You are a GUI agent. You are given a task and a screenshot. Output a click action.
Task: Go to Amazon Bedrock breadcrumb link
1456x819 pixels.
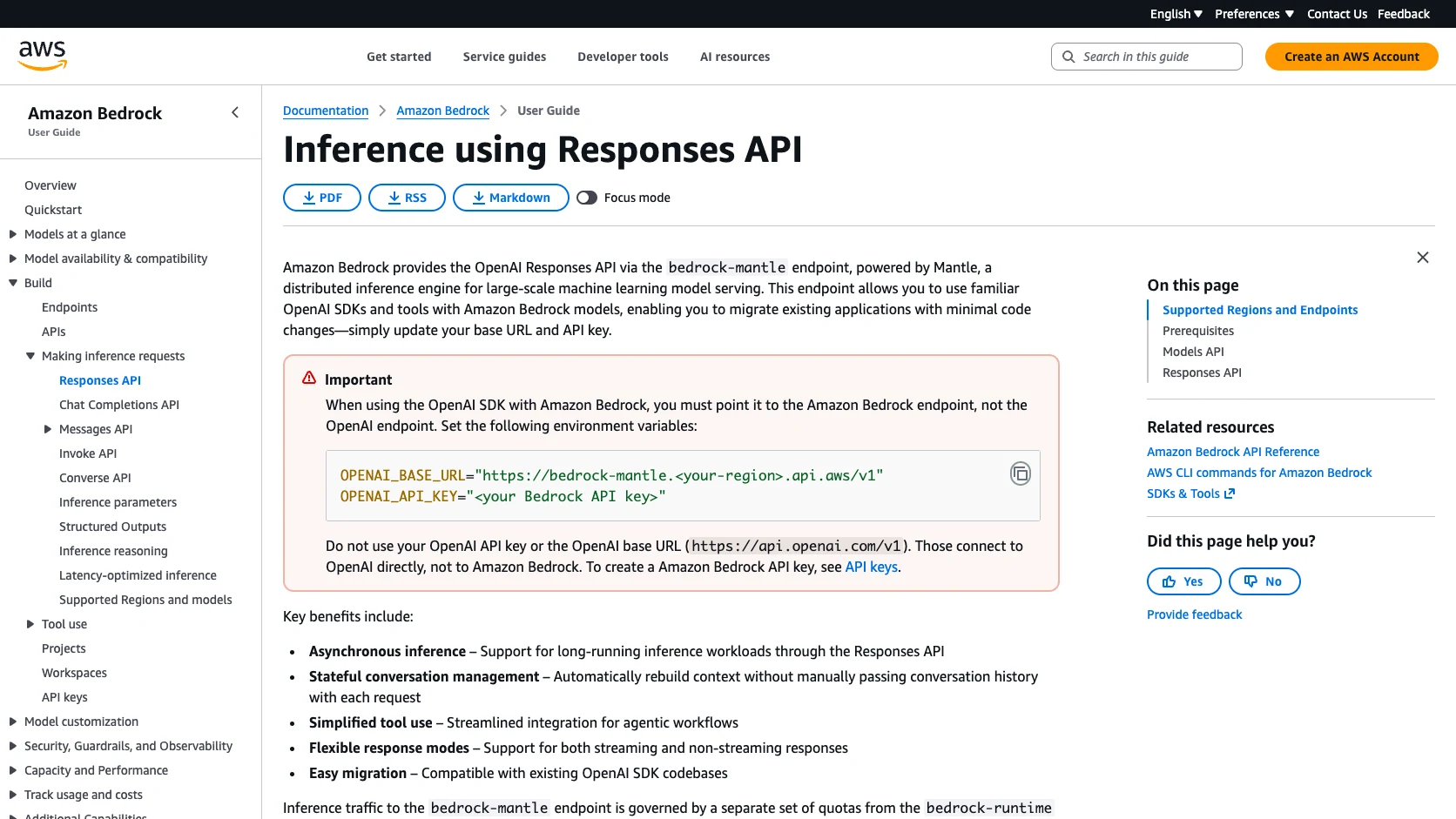tap(442, 111)
